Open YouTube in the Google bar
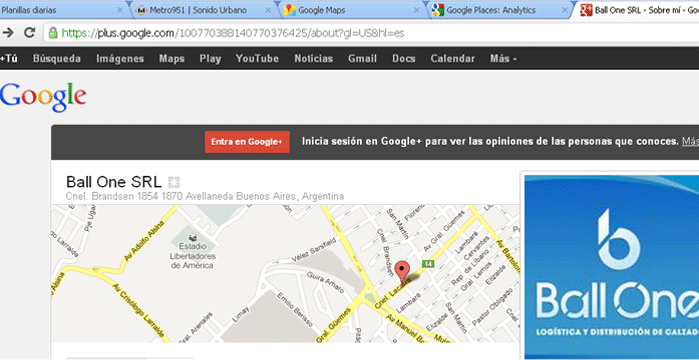Image resolution: width=699 pixels, height=360 pixels. click(257, 59)
